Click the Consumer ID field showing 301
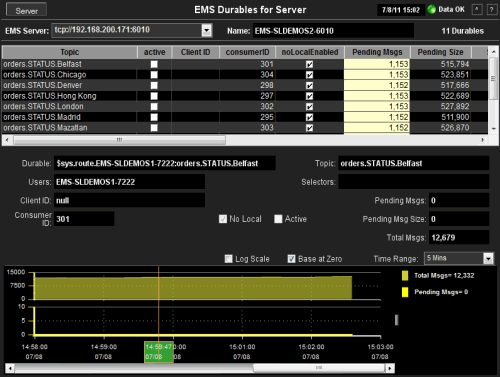The width and height of the screenshot is (500, 377). coord(84,219)
